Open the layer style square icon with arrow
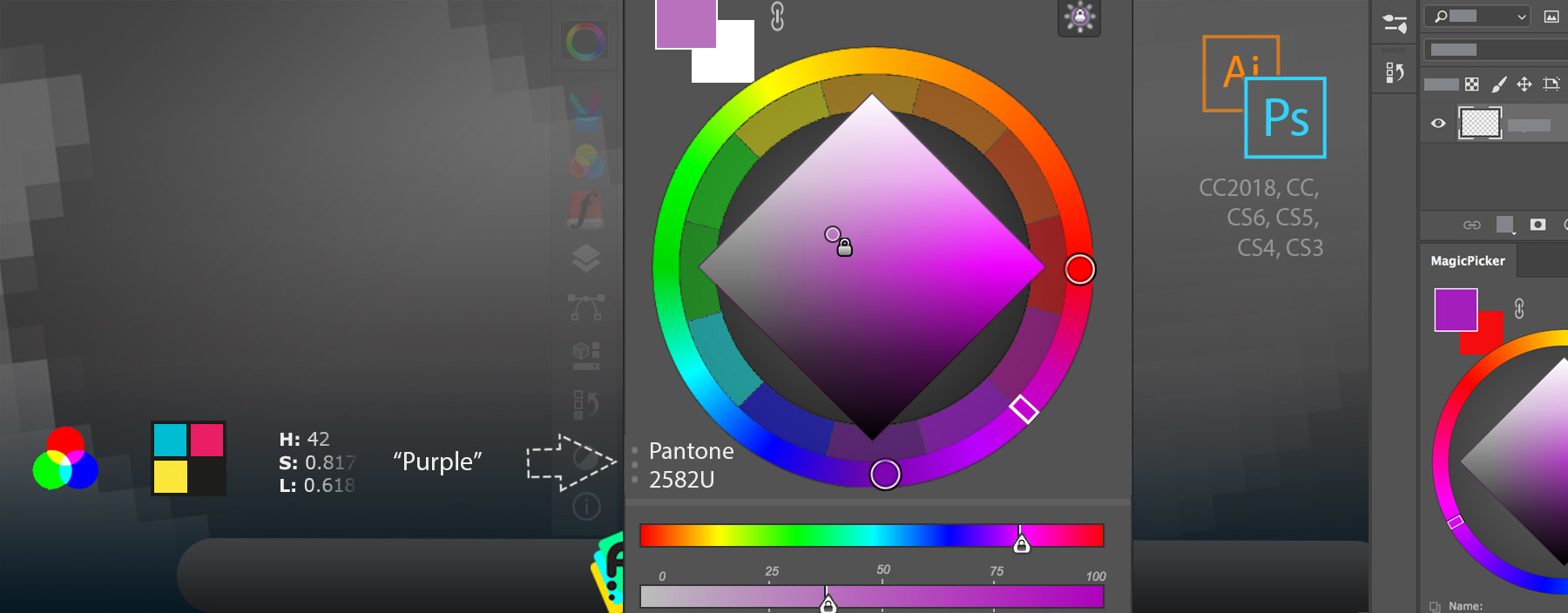This screenshot has width=1568, height=613. 1505,225
